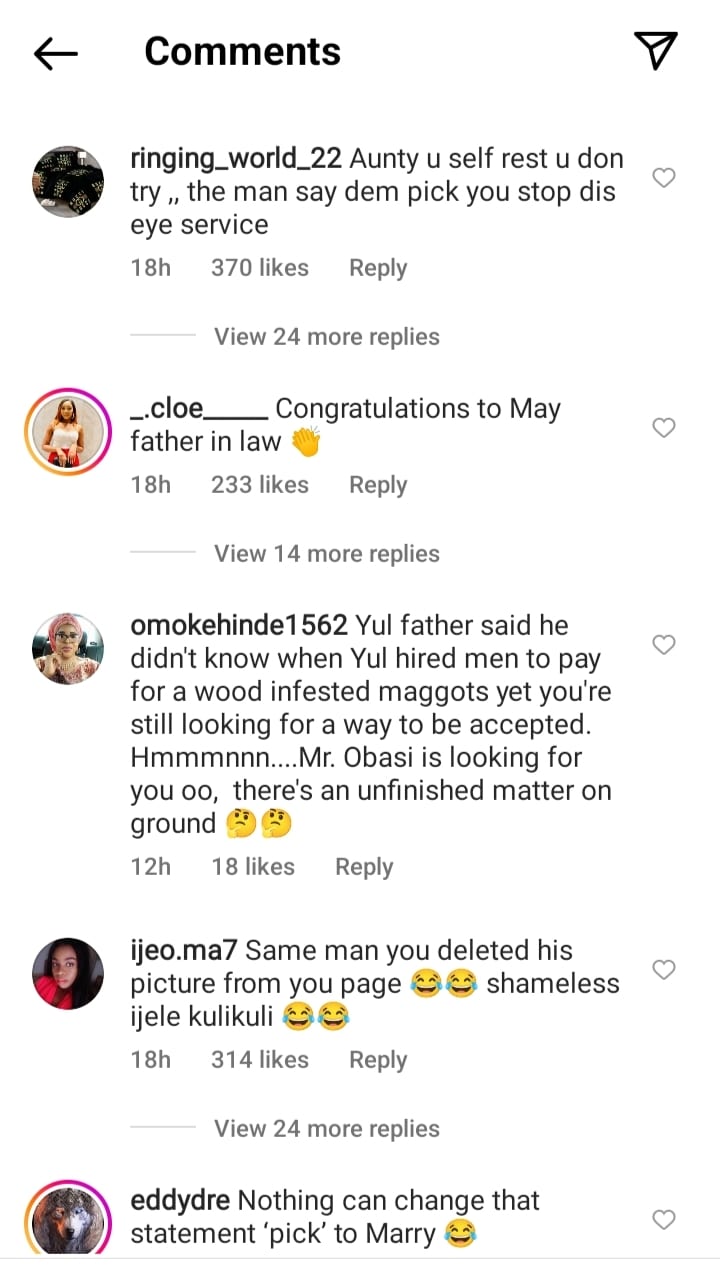Open ijeo.ma7's profile picture
This screenshot has height=1275, width=720.
click(x=69, y=973)
